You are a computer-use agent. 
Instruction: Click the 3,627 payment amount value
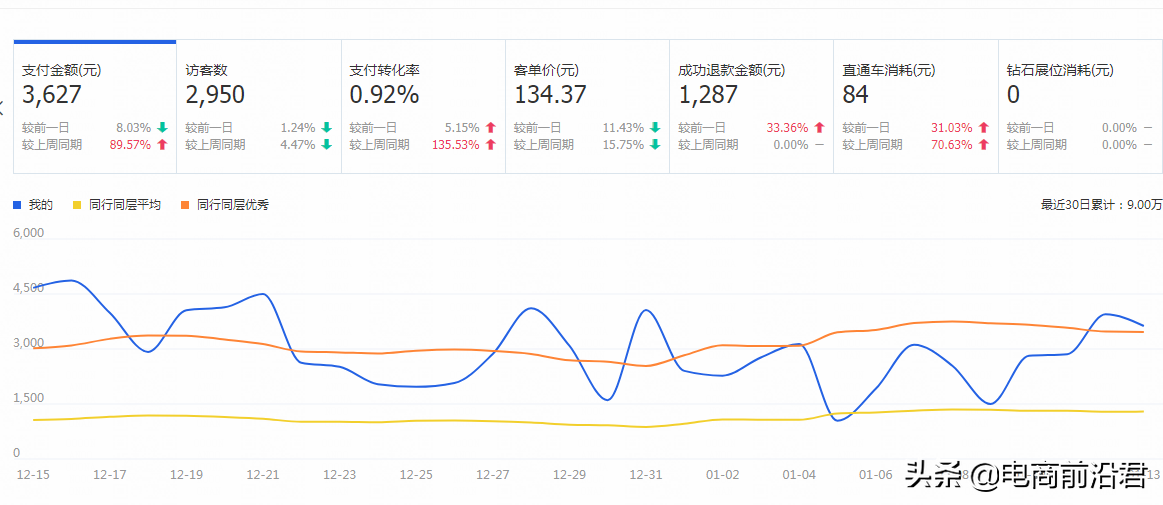coord(51,95)
